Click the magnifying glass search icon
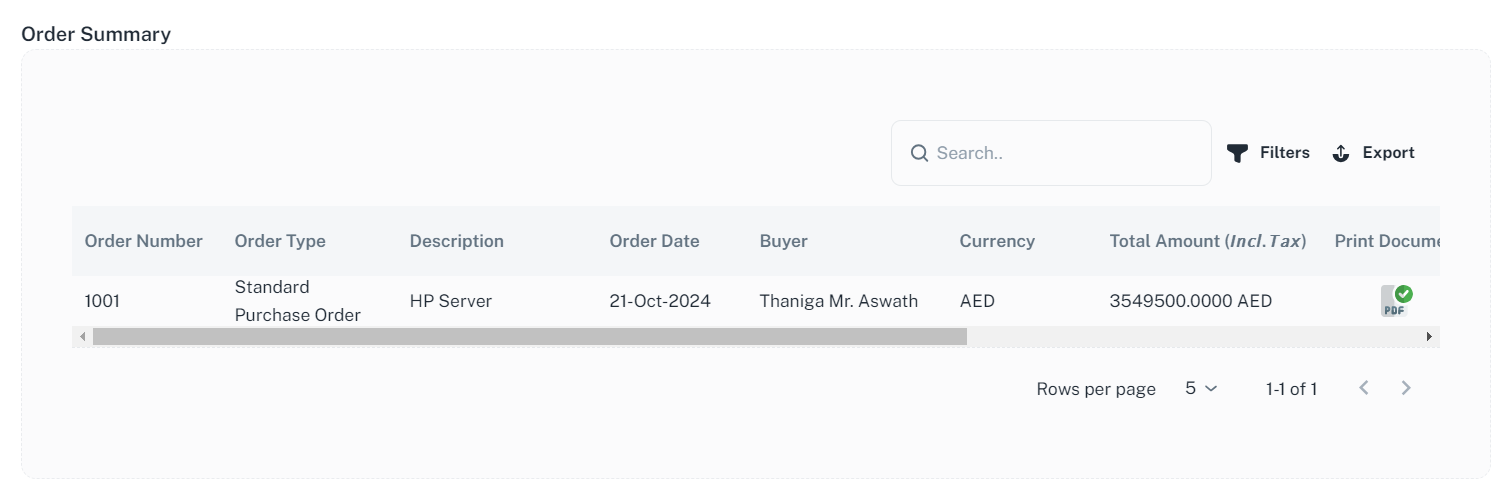The width and height of the screenshot is (1504, 504). [920, 153]
